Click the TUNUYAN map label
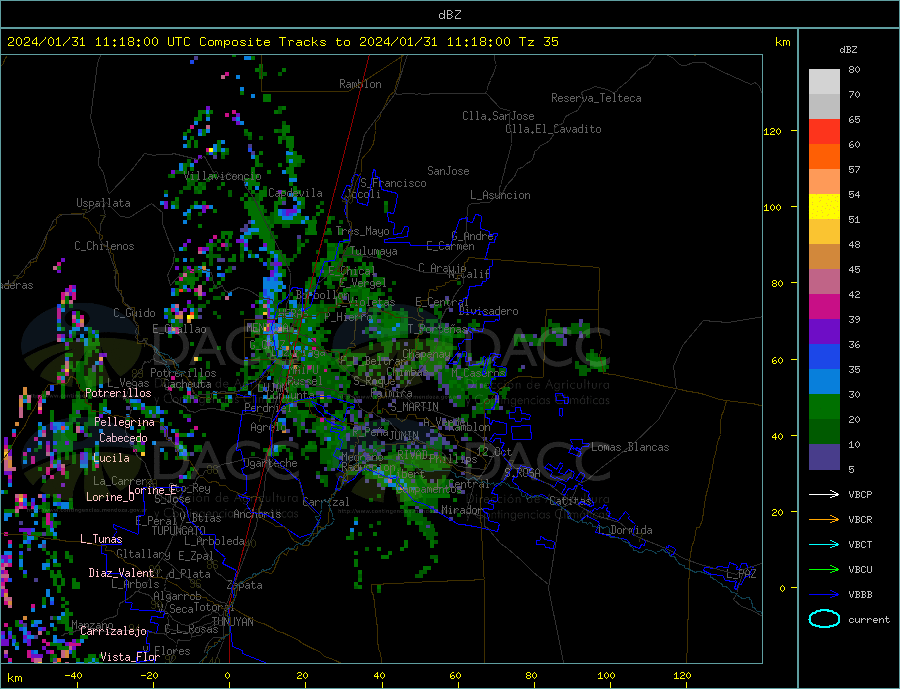Screen dimensions: 900x689 click(x=232, y=622)
